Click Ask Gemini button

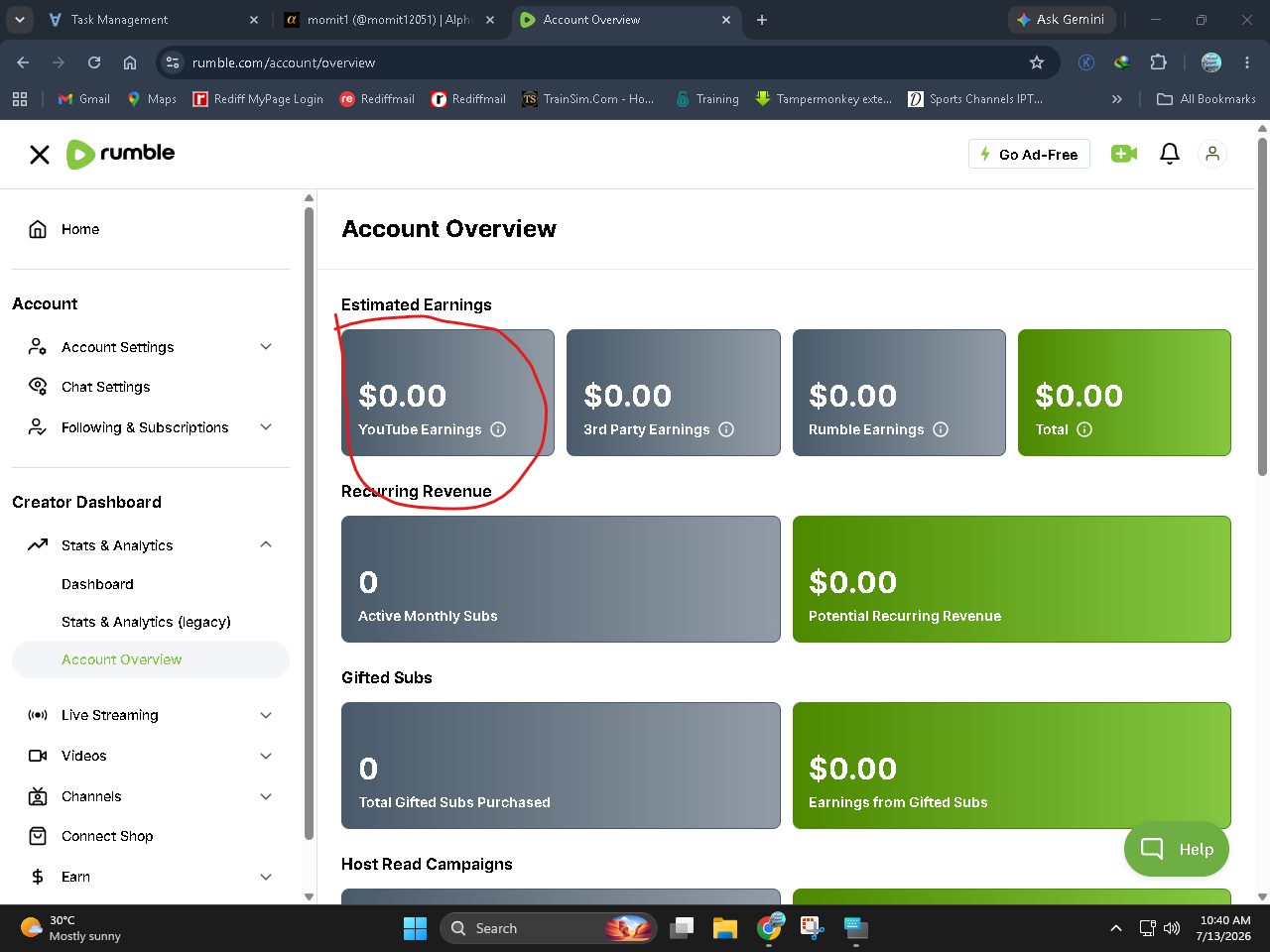pos(1062,20)
